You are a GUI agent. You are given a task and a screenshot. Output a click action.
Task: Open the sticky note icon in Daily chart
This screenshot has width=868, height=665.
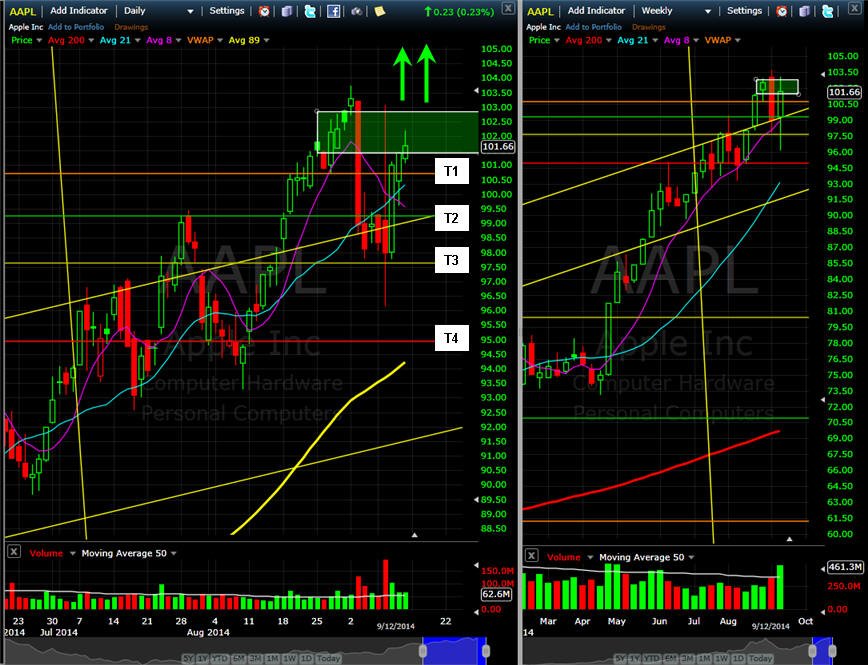(380, 11)
